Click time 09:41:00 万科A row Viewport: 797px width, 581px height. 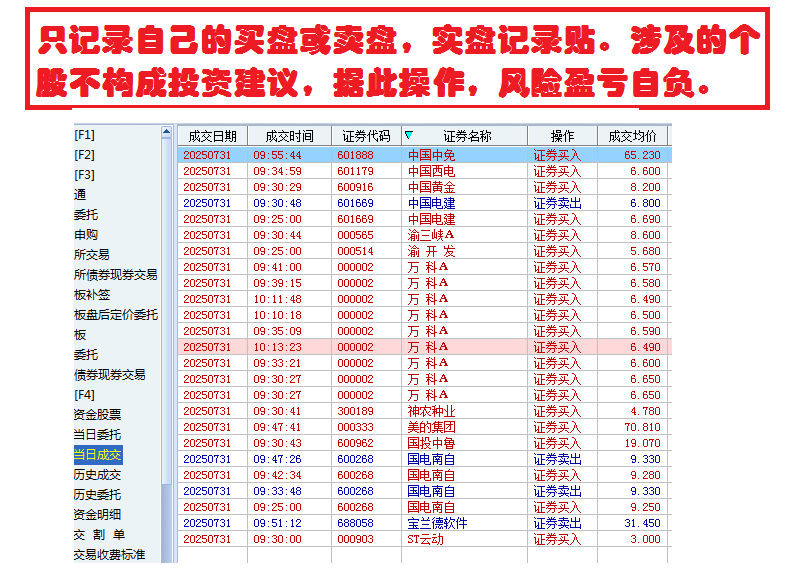pyautogui.click(x=278, y=267)
